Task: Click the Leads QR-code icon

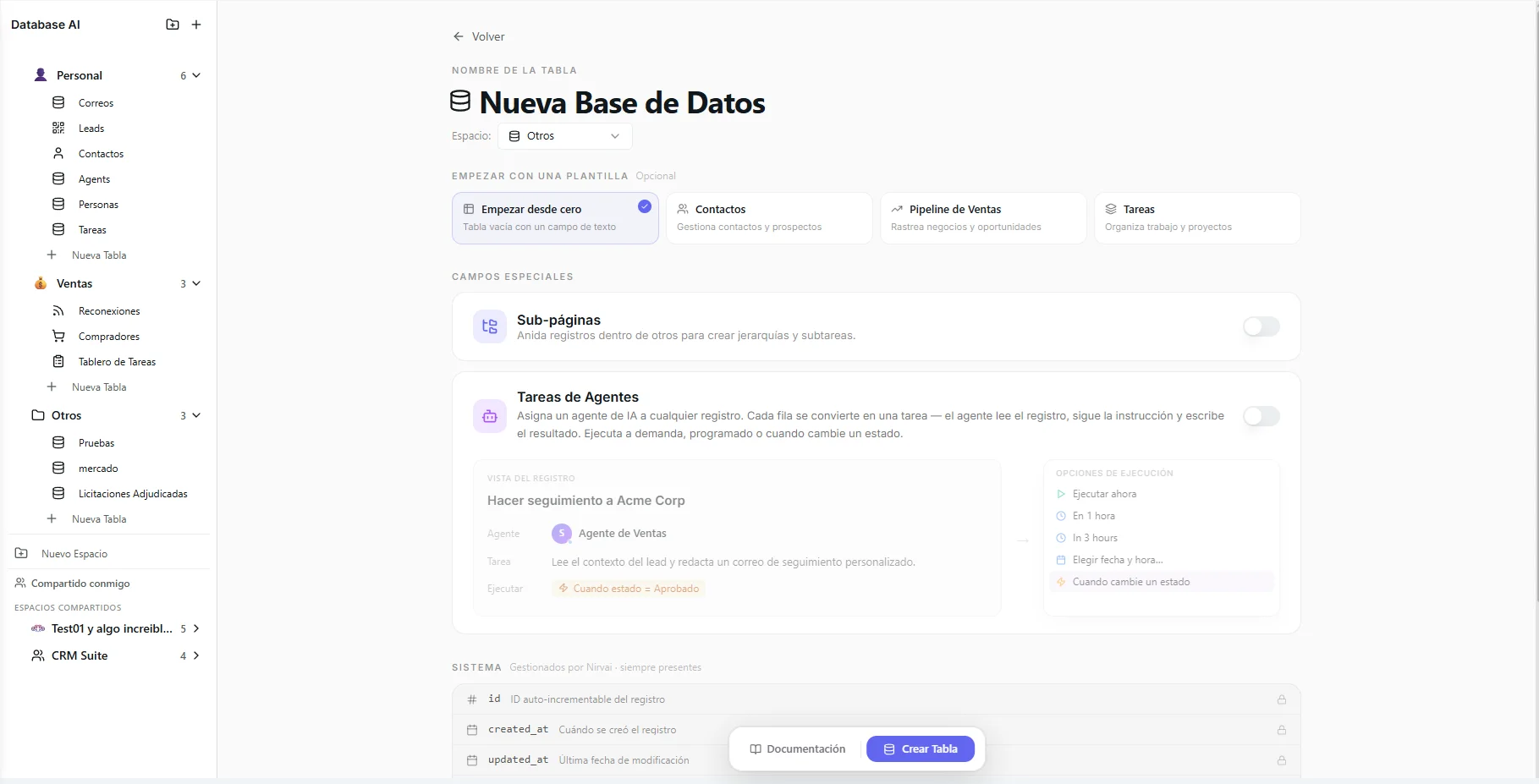Action: tap(58, 128)
